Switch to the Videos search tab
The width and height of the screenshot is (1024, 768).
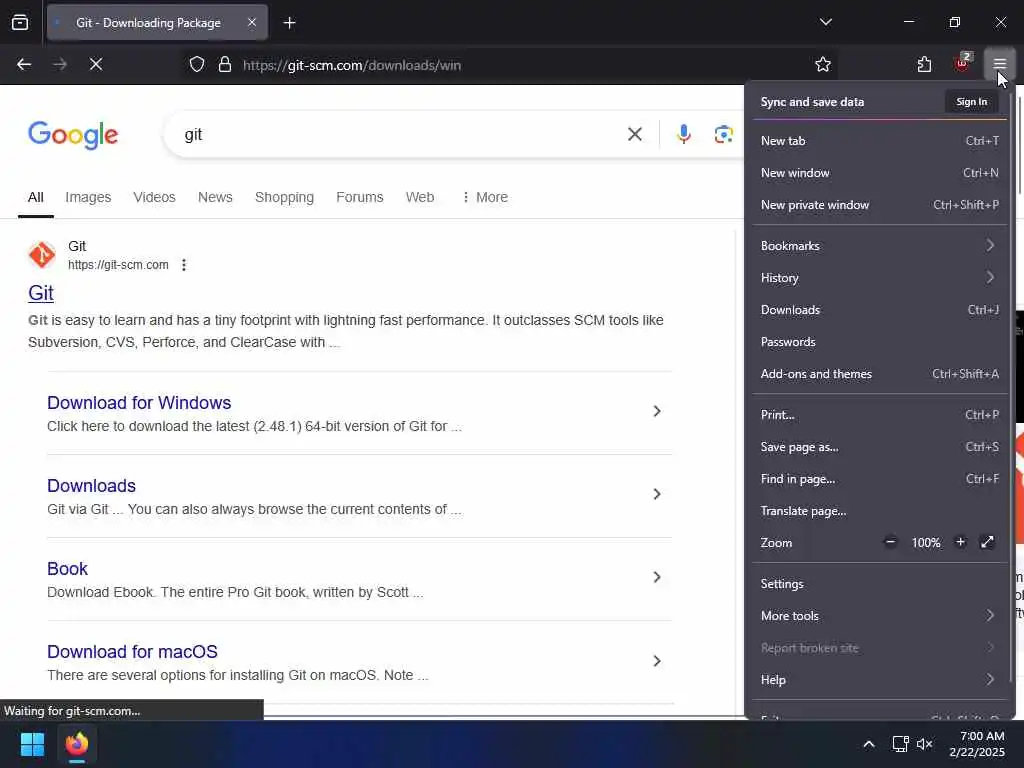pyautogui.click(x=154, y=197)
